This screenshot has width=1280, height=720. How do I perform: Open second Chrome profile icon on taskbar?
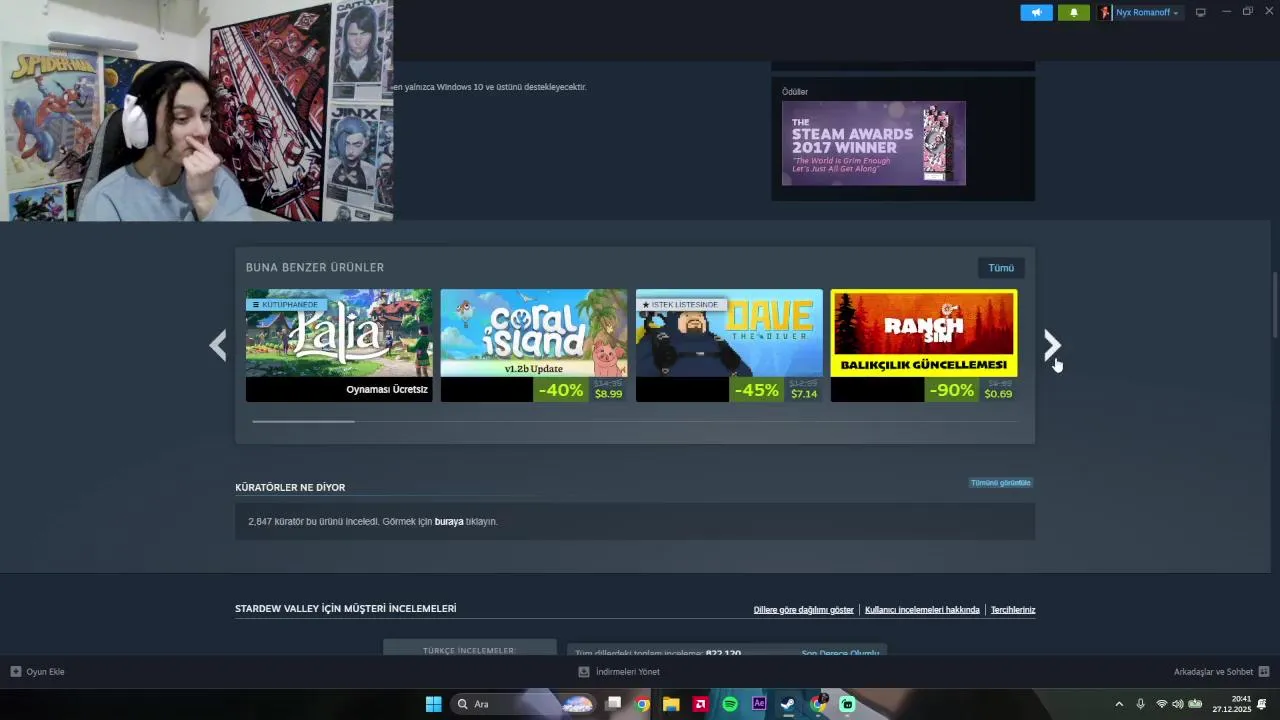click(818, 704)
